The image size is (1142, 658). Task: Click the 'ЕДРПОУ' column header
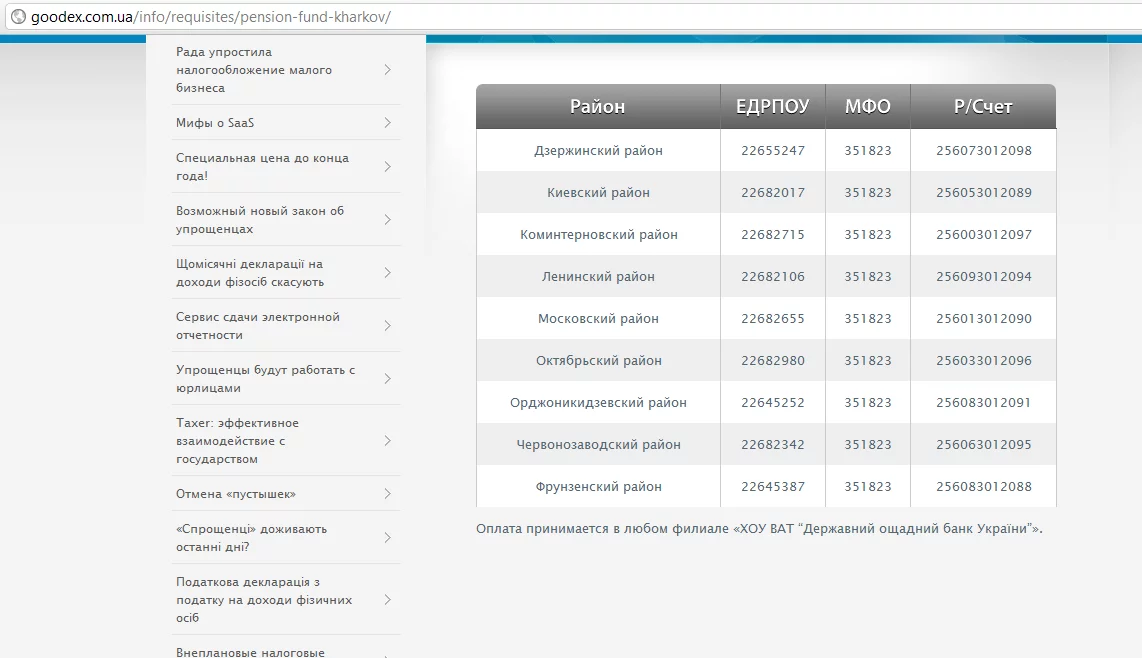[773, 106]
